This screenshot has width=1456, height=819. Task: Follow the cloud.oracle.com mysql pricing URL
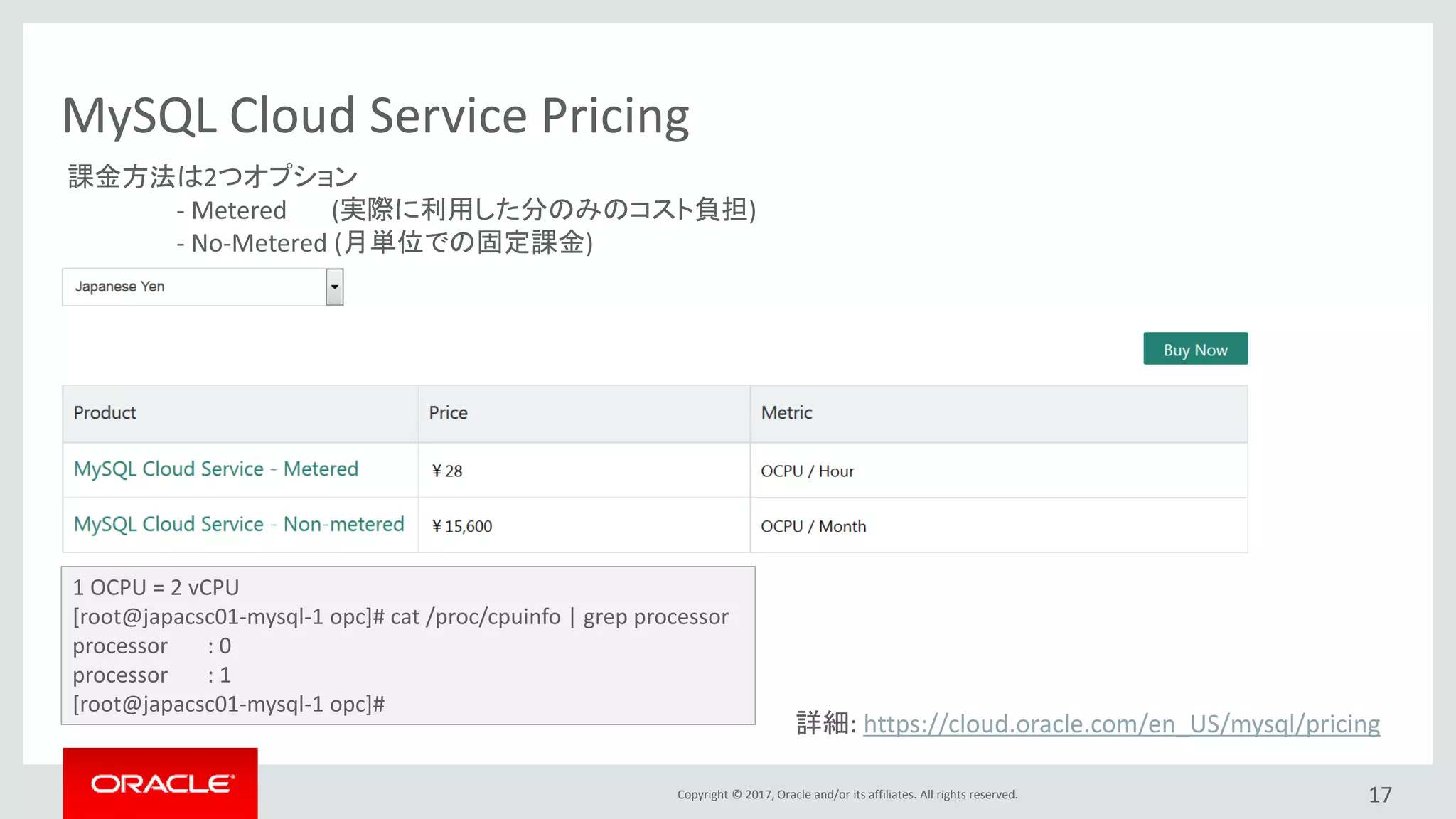pos(1121,724)
